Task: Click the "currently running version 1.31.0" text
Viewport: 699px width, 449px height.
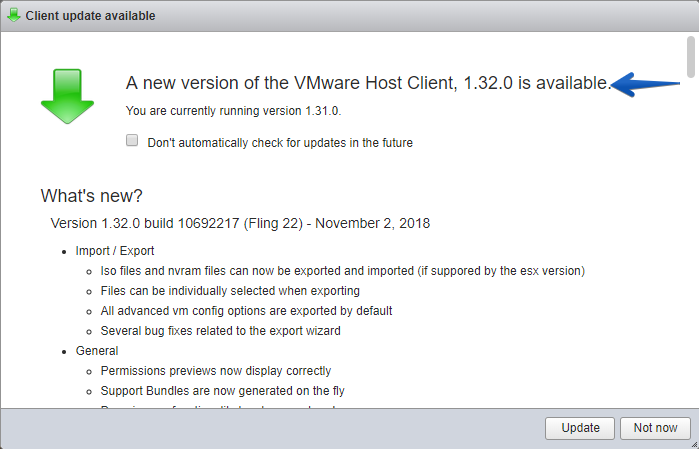Action: [x=233, y=111]
